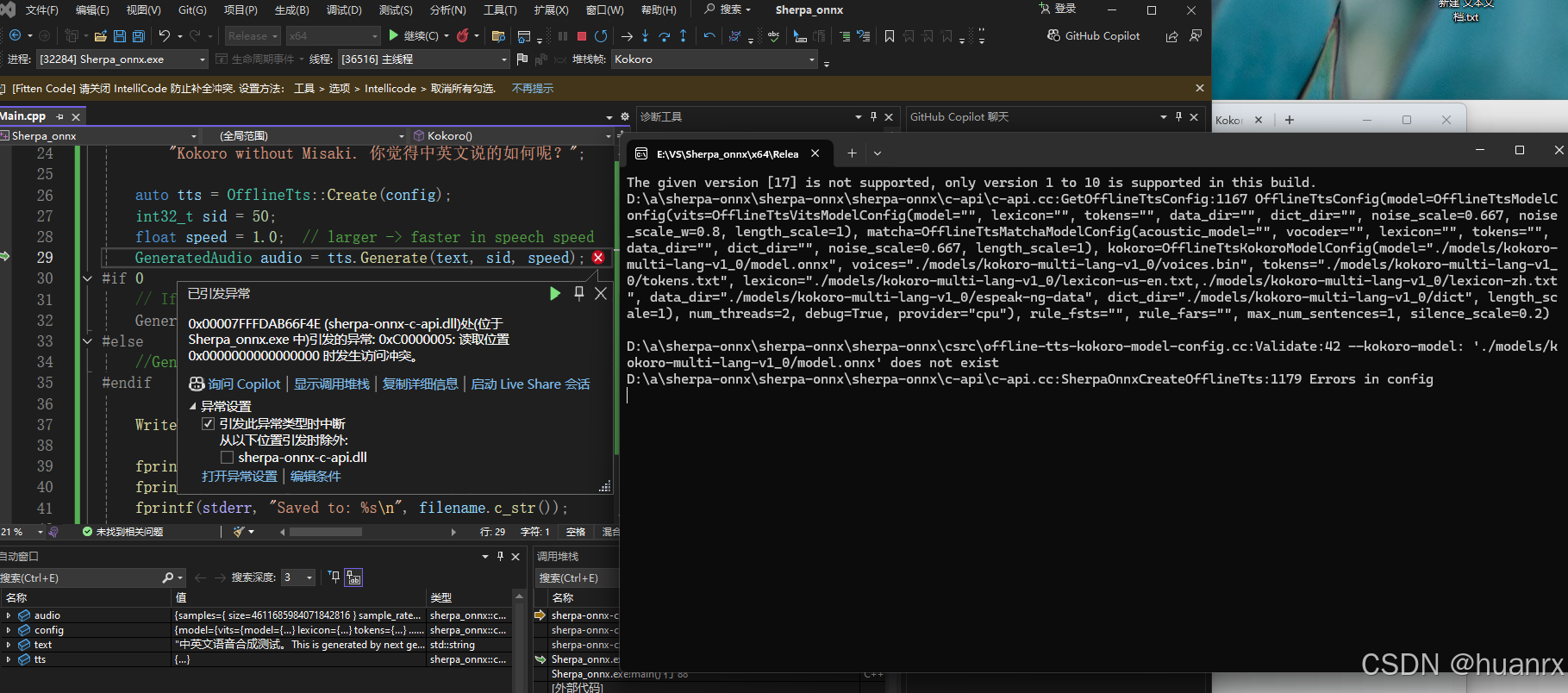The image size is (1568, 693).
Task: Add a new tab in the console window
Action: tap(852, 153)
